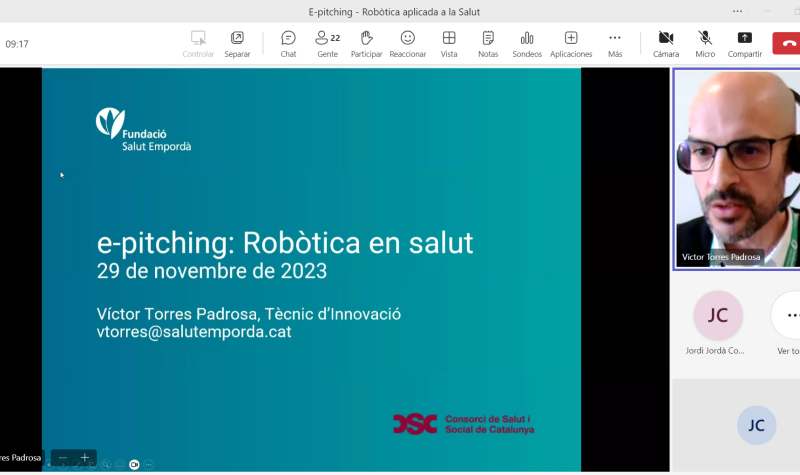800x475 pixels.
Task: Zoom out the slide with minus
Action: click(63, 458)
